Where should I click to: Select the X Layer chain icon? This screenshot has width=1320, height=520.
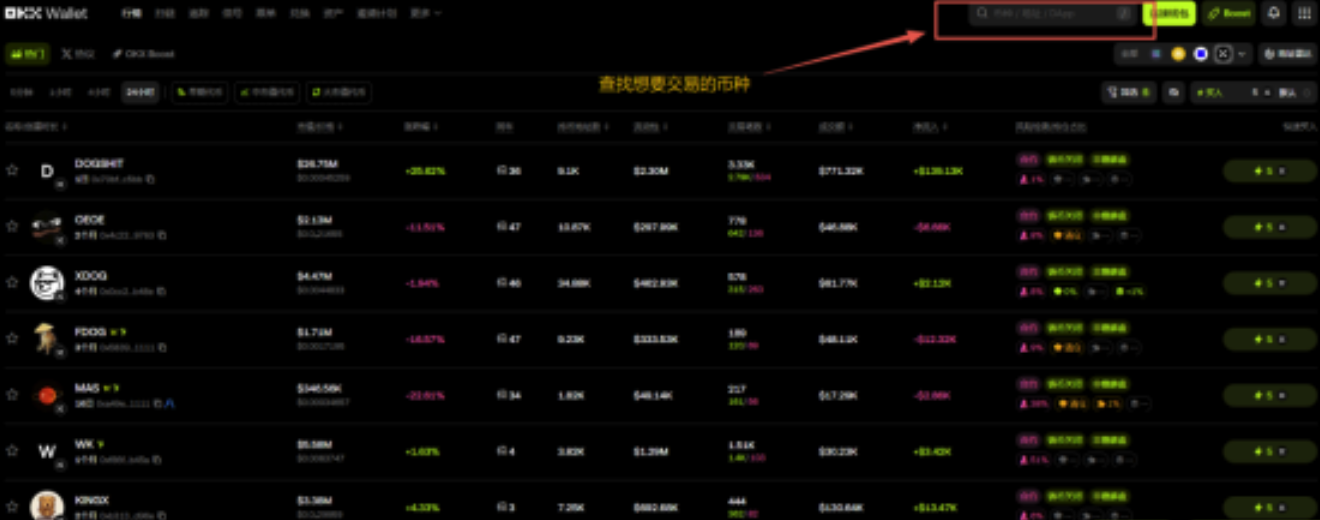click(1222, 54)
